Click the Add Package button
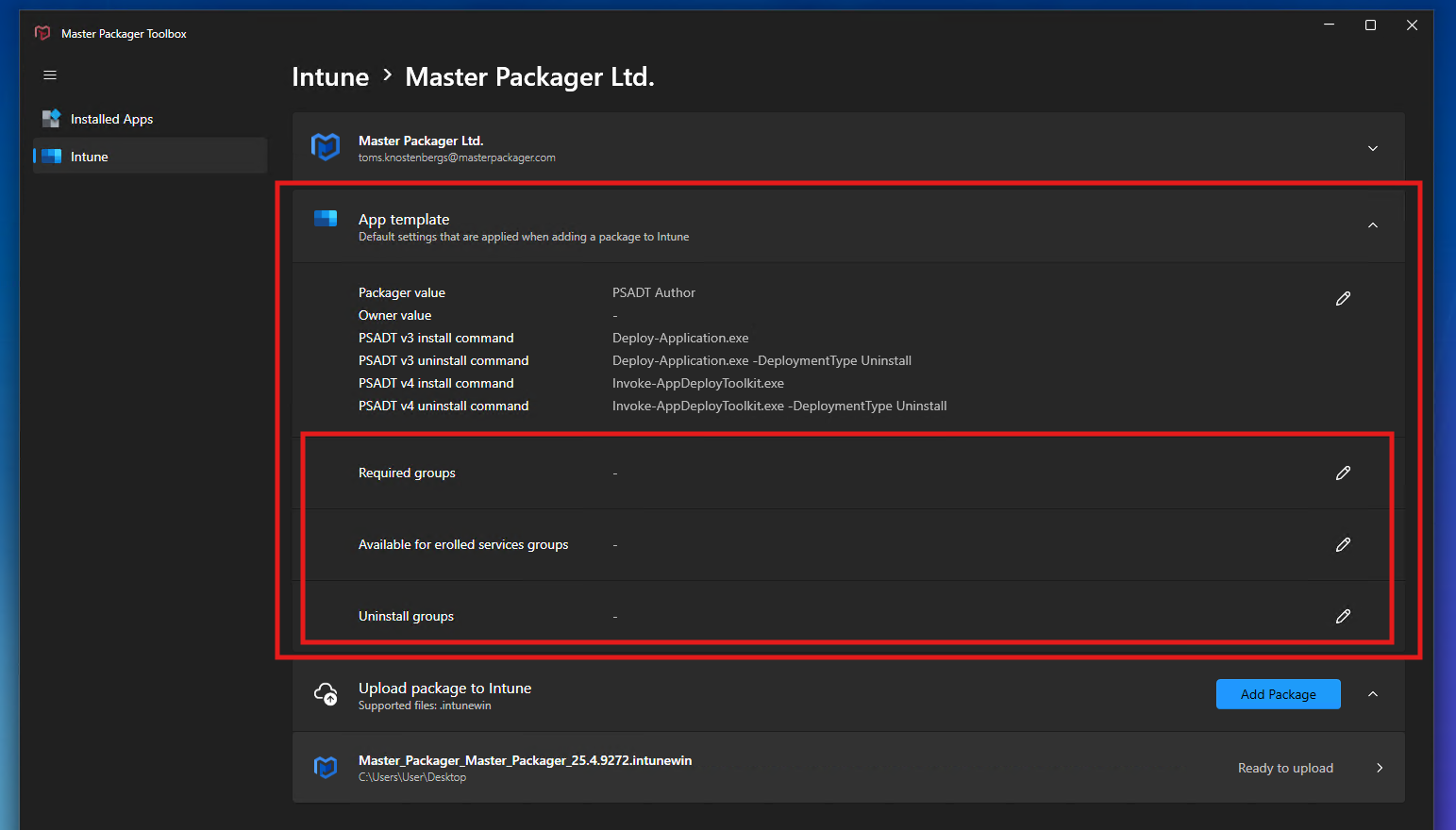The height and width of the screenshot is (830, 1456). 1278,694
